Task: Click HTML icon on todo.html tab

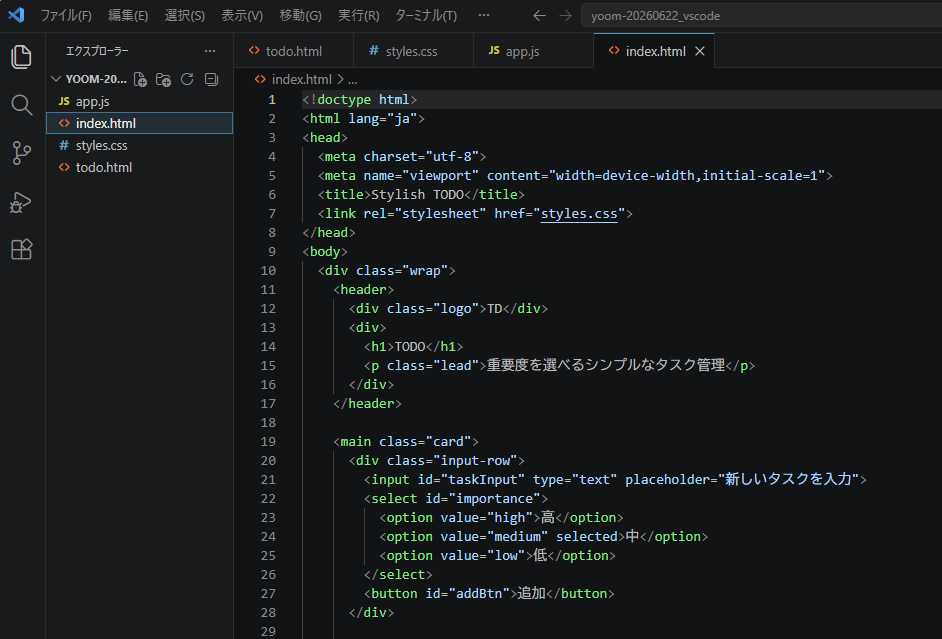Action: click(x=254, y=51)
